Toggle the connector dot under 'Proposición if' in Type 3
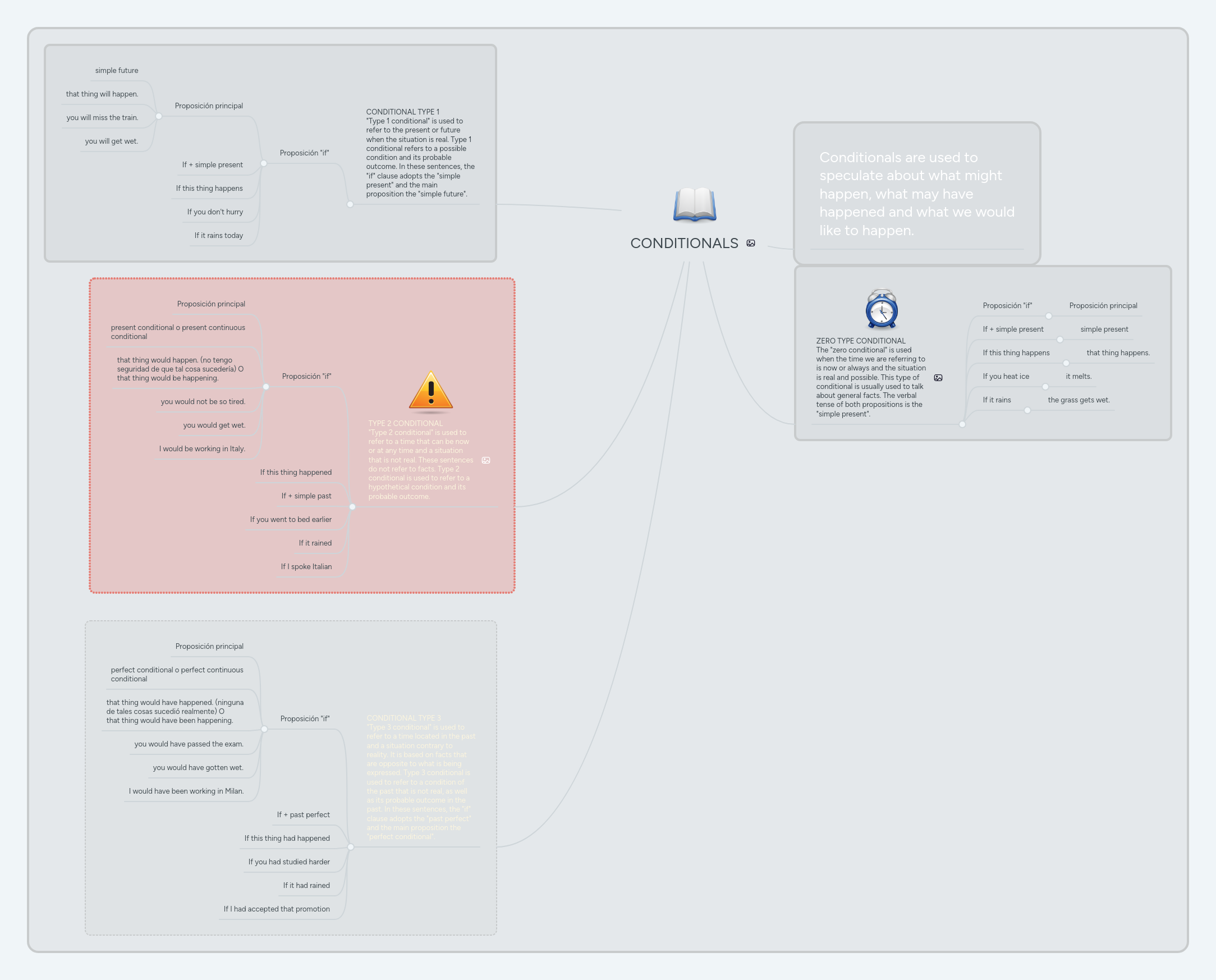Image resolution: width=1216 pixels, height=980 pixels. (264, 729)
